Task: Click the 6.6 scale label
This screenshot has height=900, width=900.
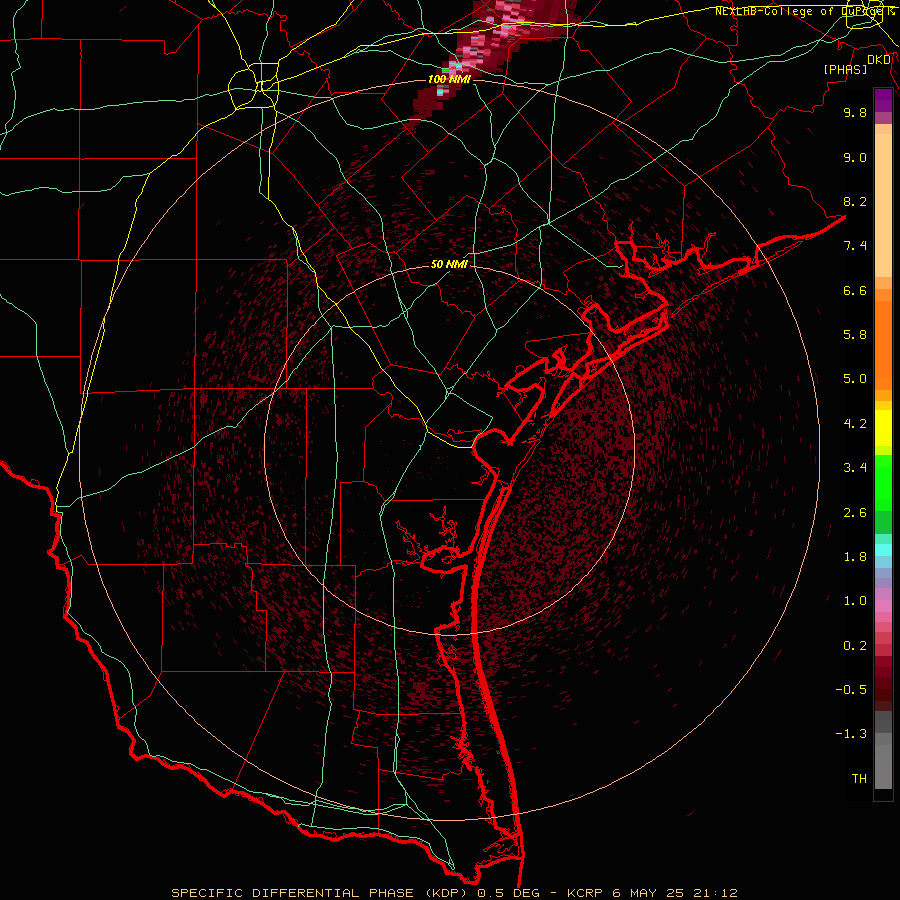Action: [x=855, y=290]
